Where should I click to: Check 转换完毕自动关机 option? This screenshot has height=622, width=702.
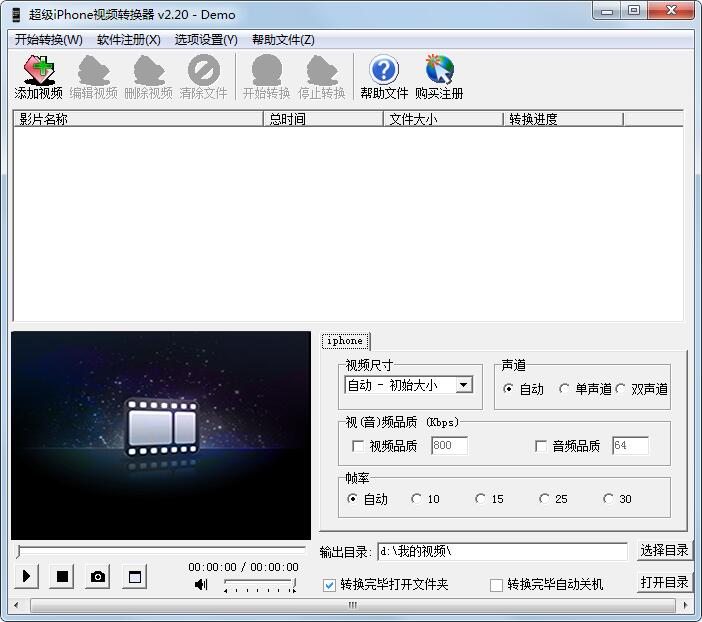(x=496, y=585)
